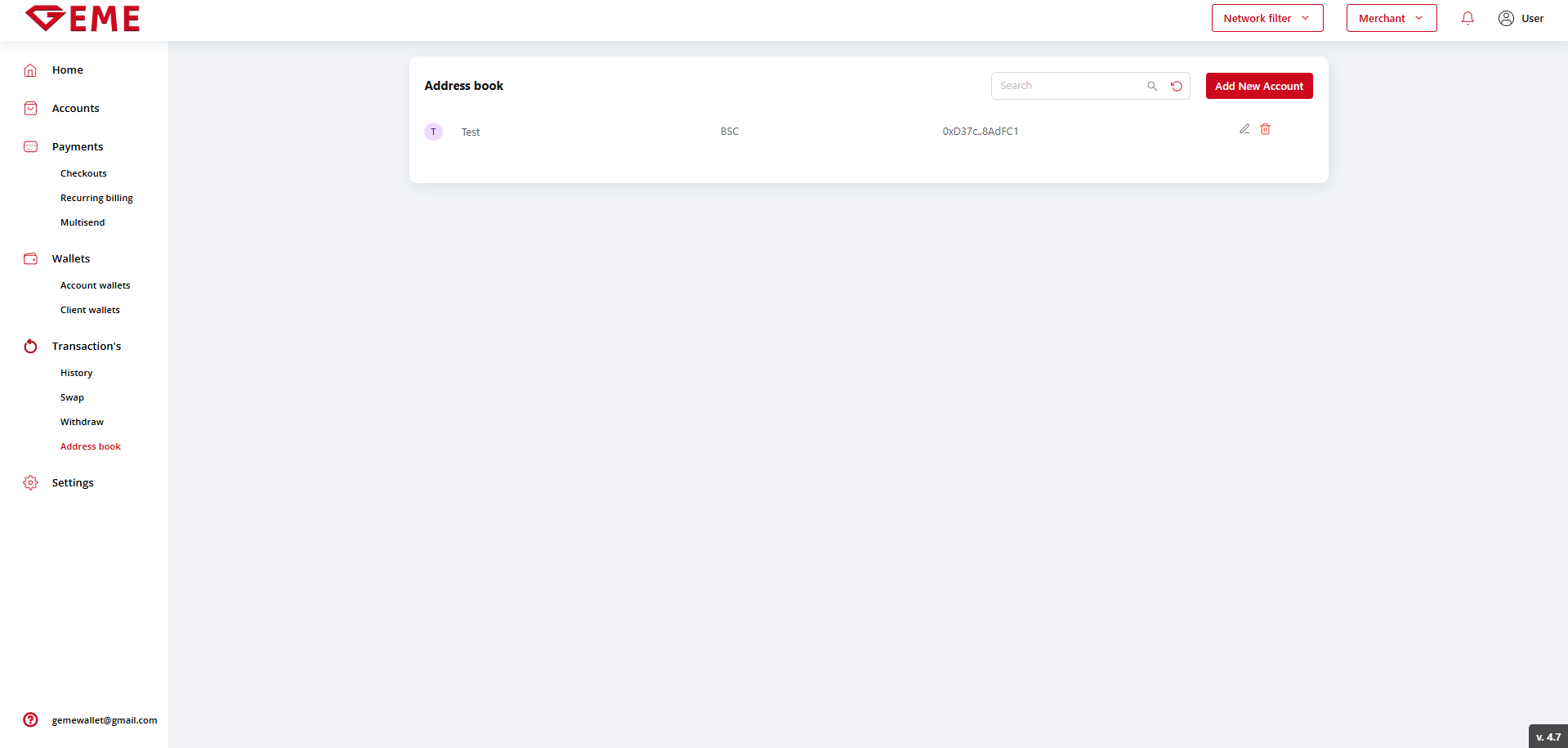Click the pencil edit icon for Test
Viewport: 1568px width, 748px height.
pyautogui.click(x=1244, y=129)
